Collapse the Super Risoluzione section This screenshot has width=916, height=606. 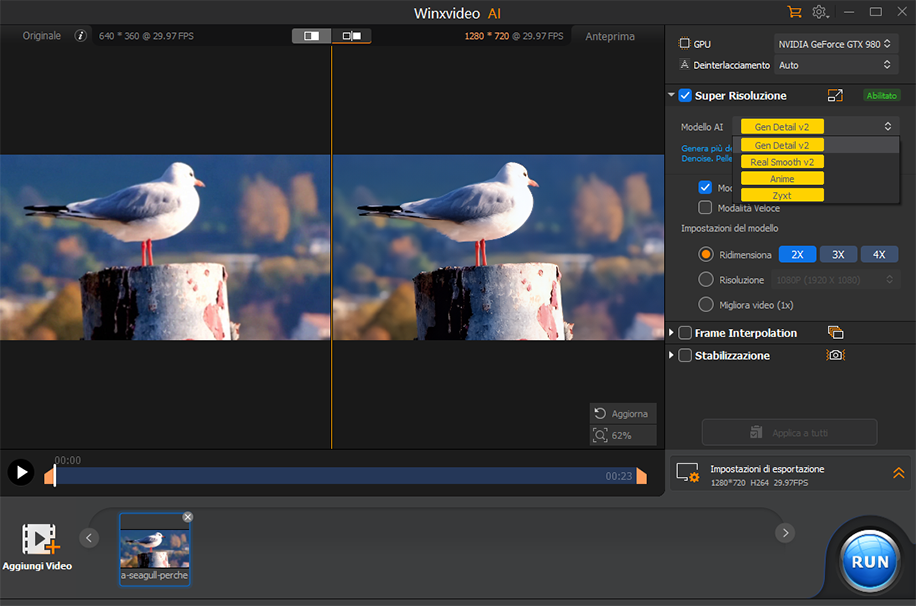coord(671,95)
